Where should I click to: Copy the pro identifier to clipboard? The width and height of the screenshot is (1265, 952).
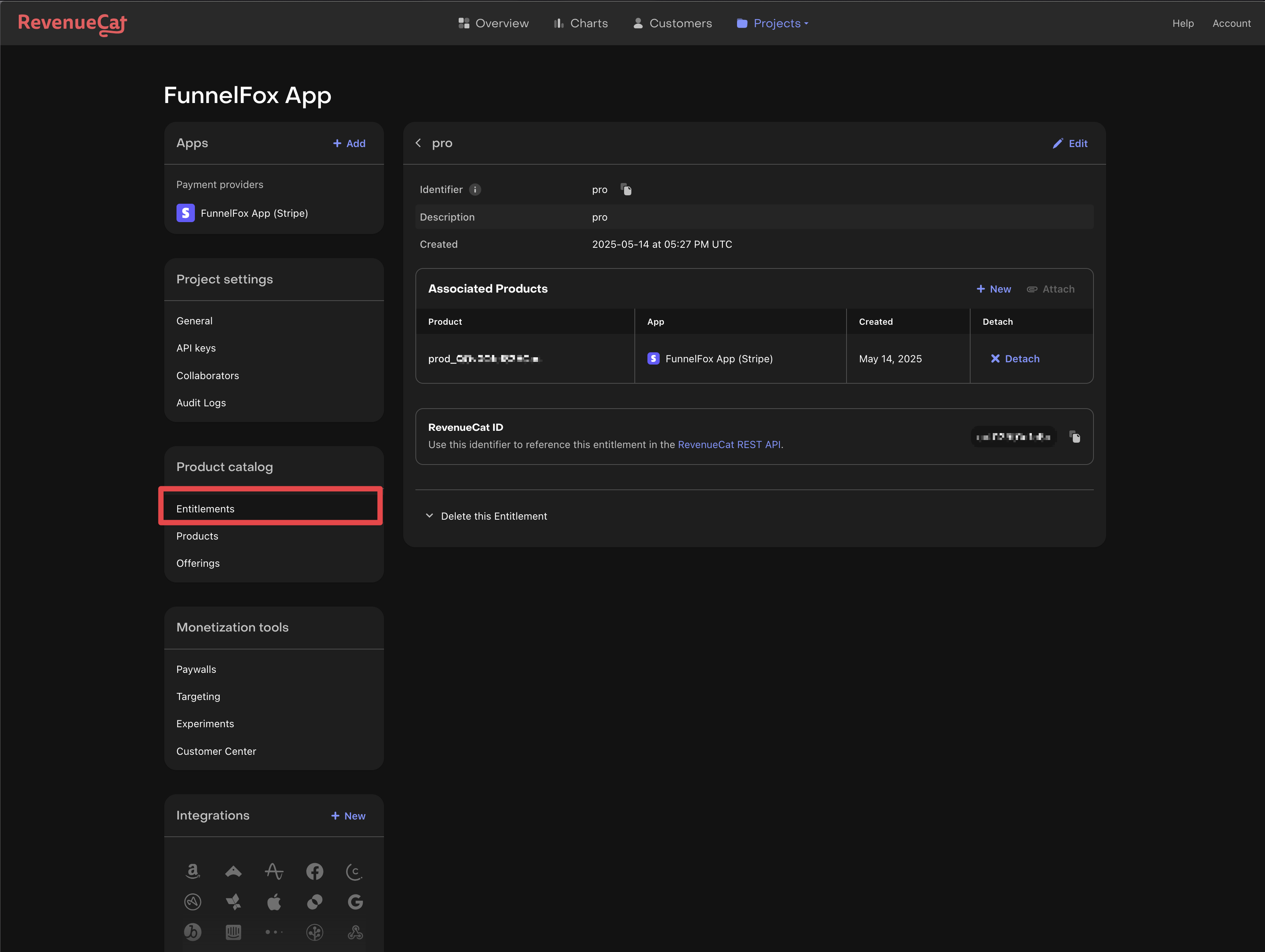626,190
